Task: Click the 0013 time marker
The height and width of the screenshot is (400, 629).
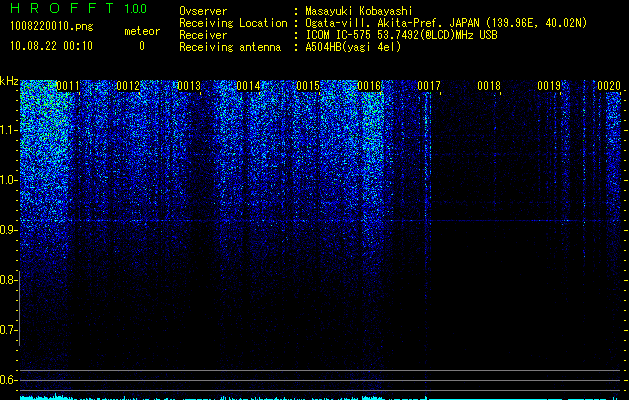Action: click(x=189, y=86)
